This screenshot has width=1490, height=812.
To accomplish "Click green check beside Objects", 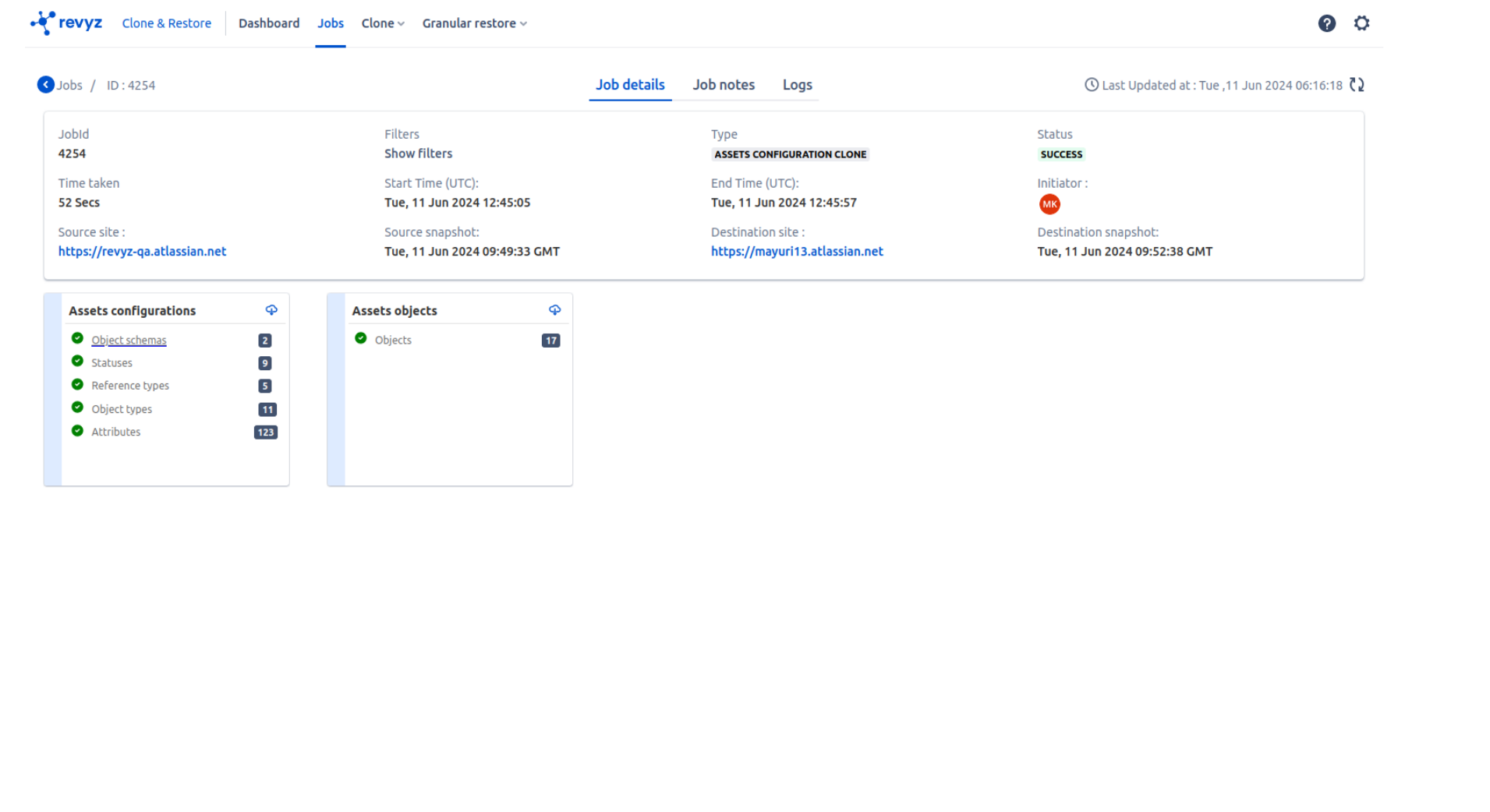I will (360, 338).
